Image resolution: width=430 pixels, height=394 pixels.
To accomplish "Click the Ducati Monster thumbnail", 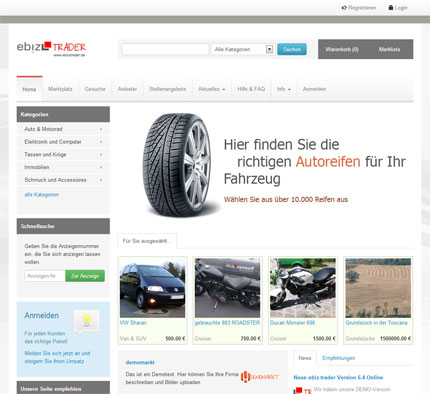I will click(x=303, y=288).
